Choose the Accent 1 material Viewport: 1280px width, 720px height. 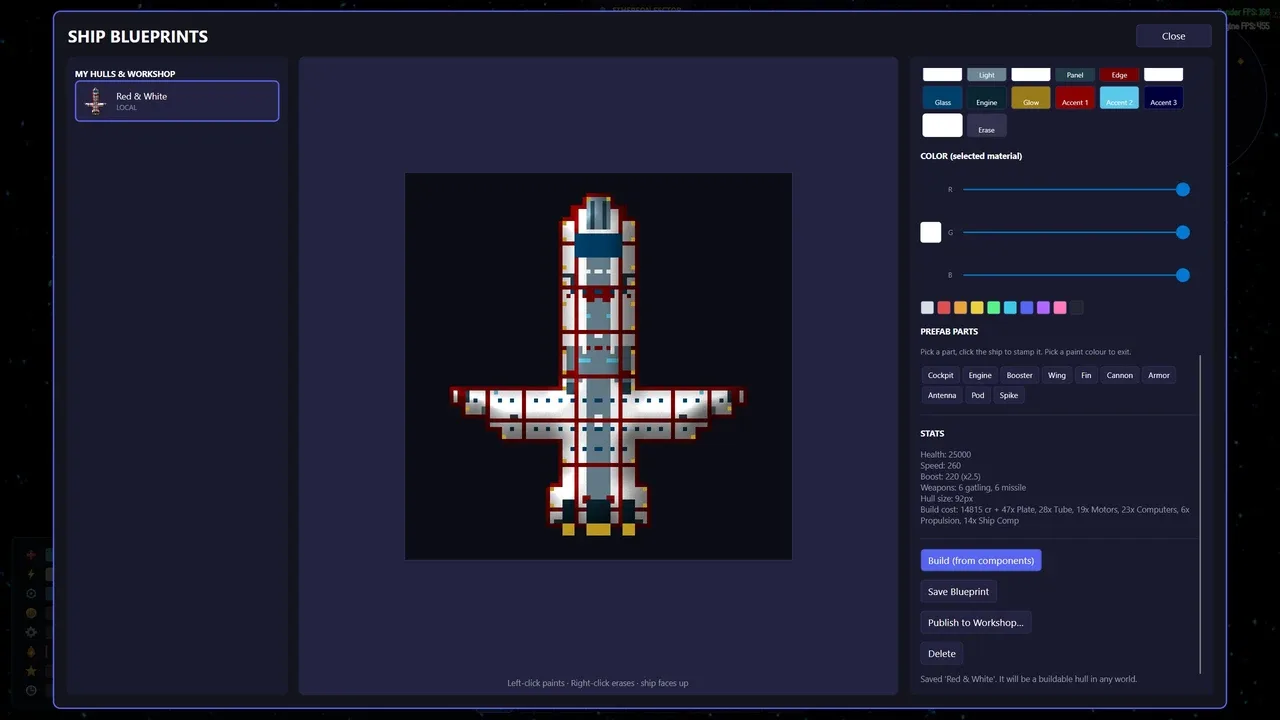[1075, 98]
